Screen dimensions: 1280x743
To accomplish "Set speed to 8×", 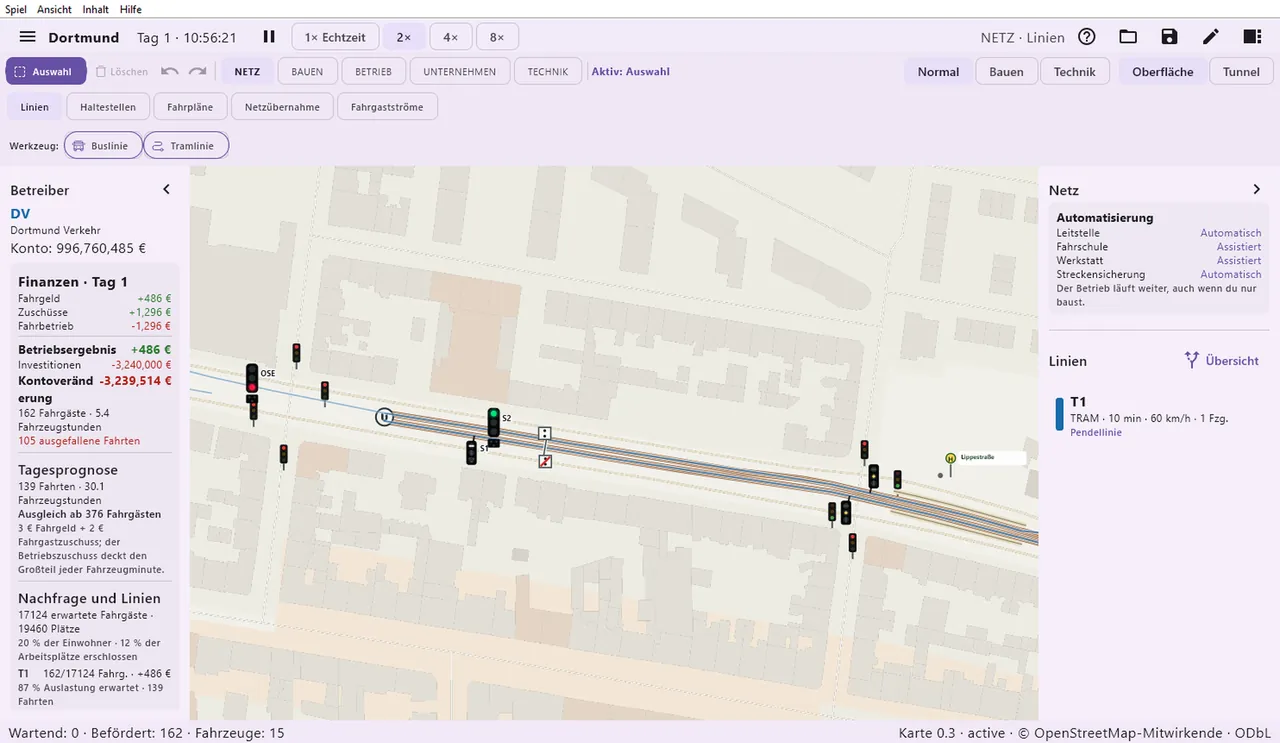I will tap(497, 37).
